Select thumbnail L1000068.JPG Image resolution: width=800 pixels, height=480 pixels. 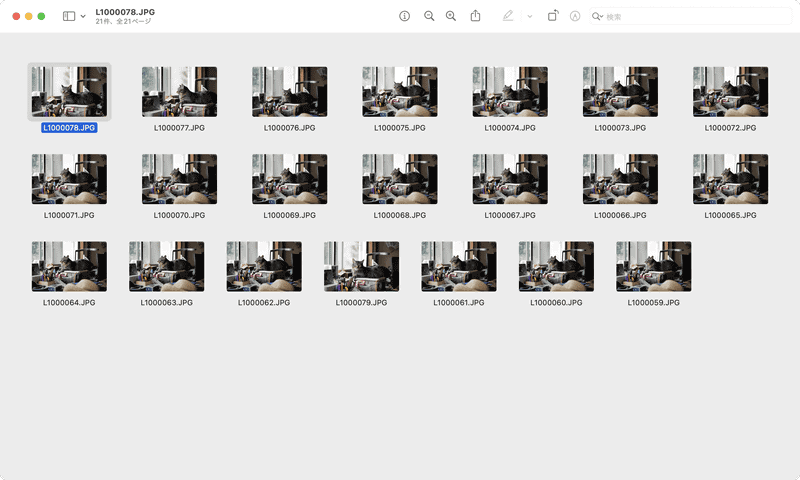pyautogui.click(x=400, y=179)
